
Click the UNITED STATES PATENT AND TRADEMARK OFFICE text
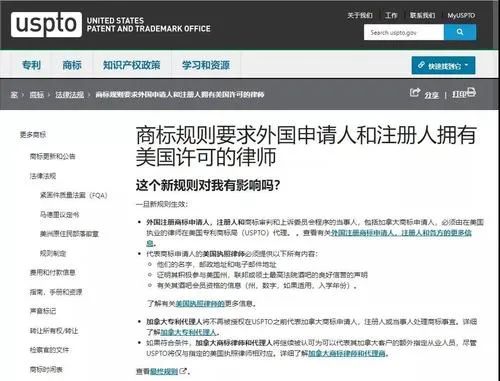tap(149, 25)
